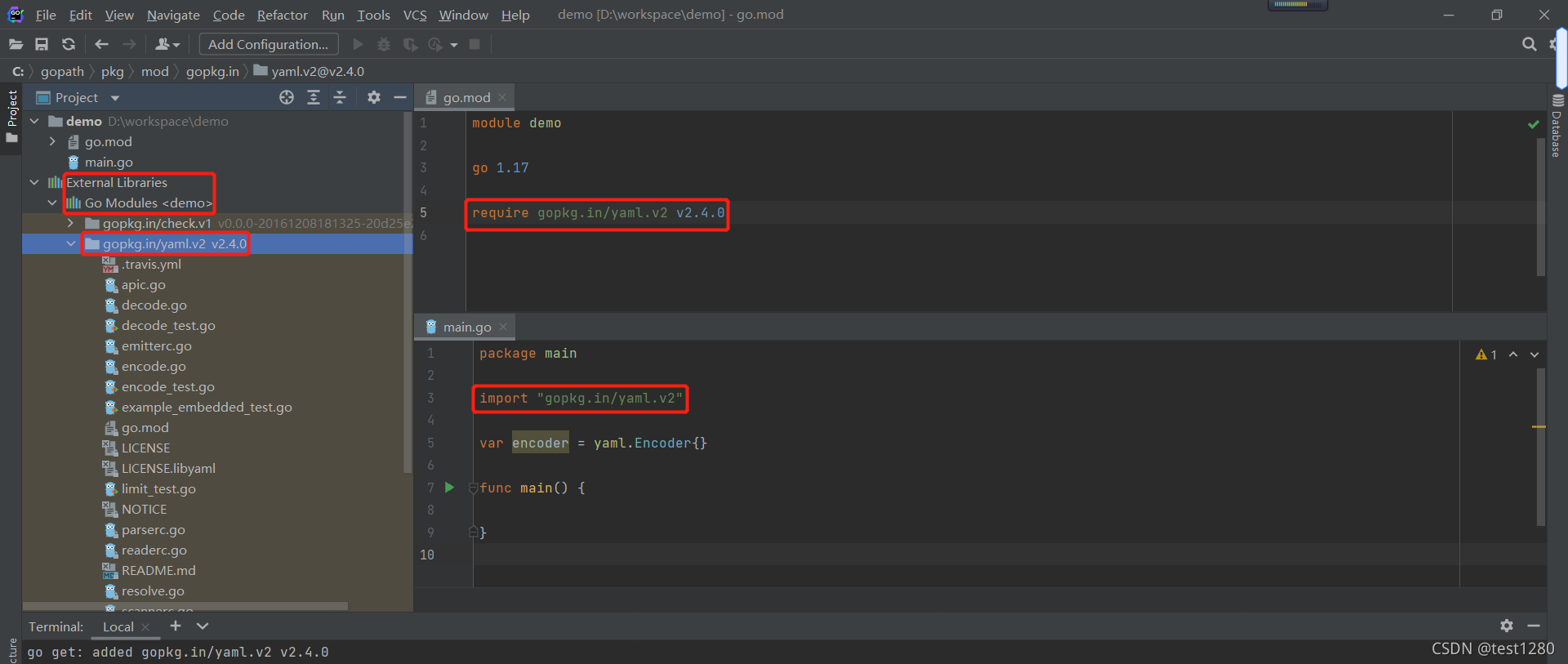Navigate back with the left arrow icon
Screen dimensions: 1568x664
[x=101, y=44]
